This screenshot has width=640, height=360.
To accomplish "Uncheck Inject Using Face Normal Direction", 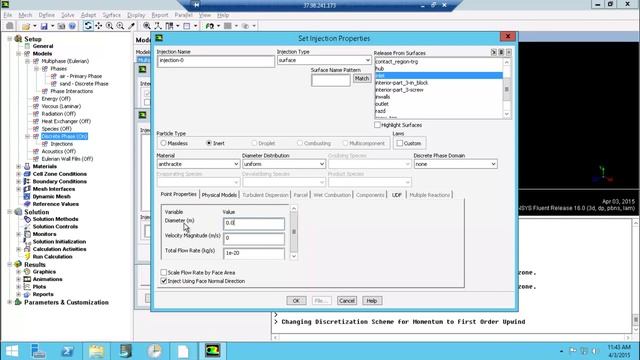I will click(x=164, y=281).
